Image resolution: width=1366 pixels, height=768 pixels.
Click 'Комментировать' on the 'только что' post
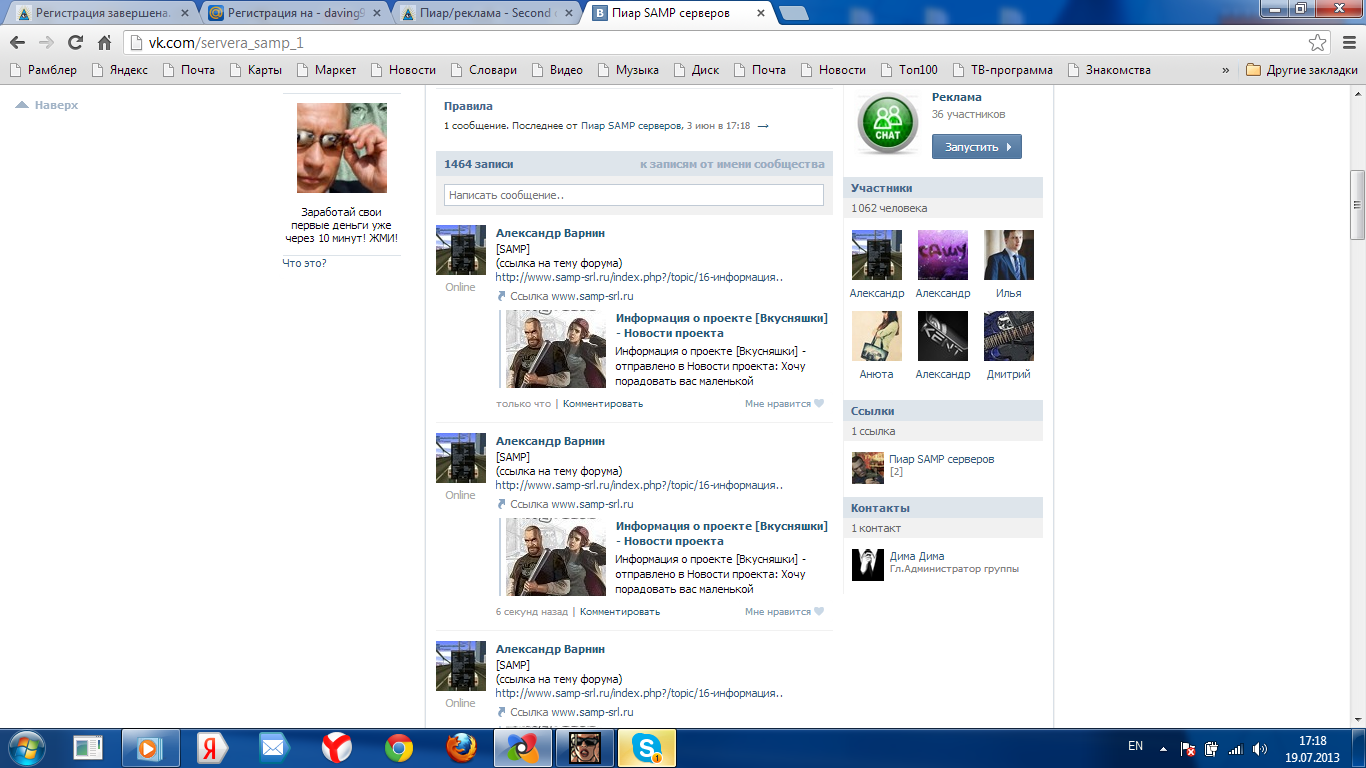603,404
